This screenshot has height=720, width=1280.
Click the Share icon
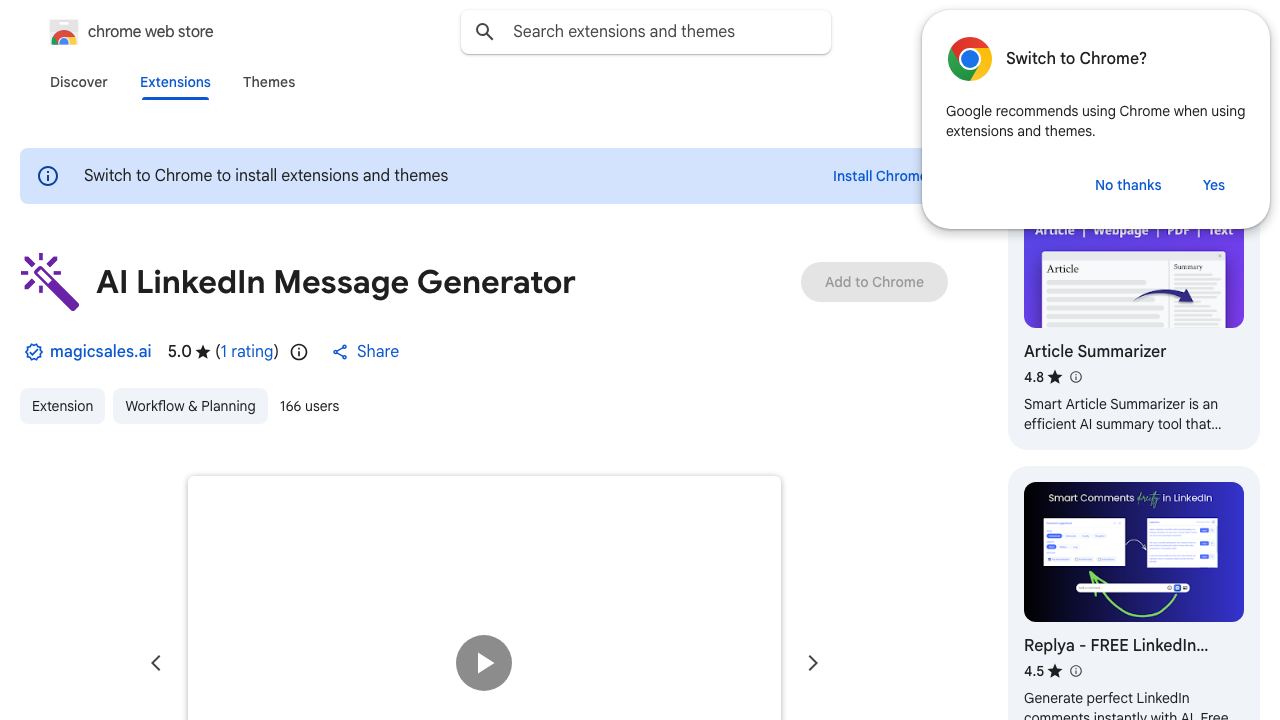pos(340,352)
